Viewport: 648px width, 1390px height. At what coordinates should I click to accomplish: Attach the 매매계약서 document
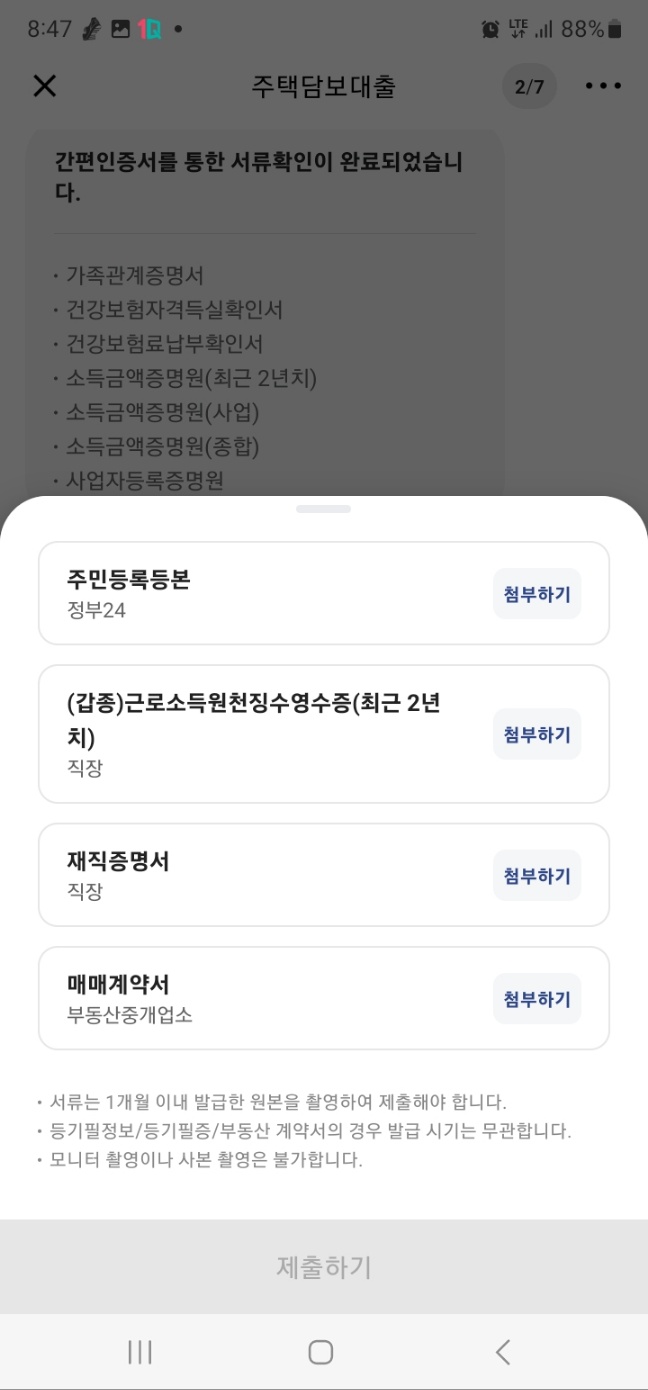click(536, 998)
